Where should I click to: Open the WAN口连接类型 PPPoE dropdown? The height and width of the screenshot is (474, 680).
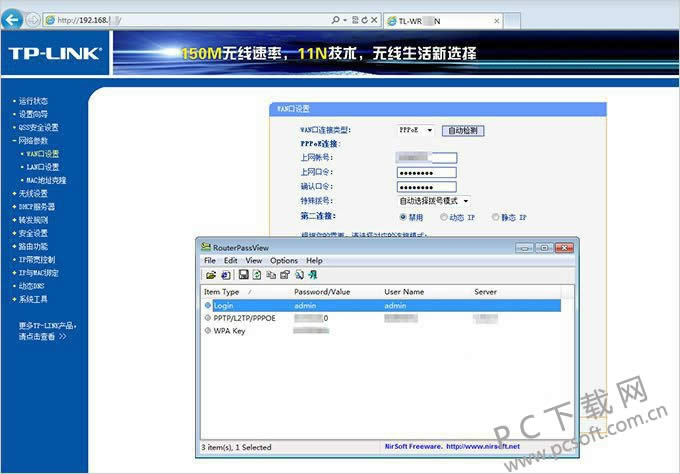[415, 130]
